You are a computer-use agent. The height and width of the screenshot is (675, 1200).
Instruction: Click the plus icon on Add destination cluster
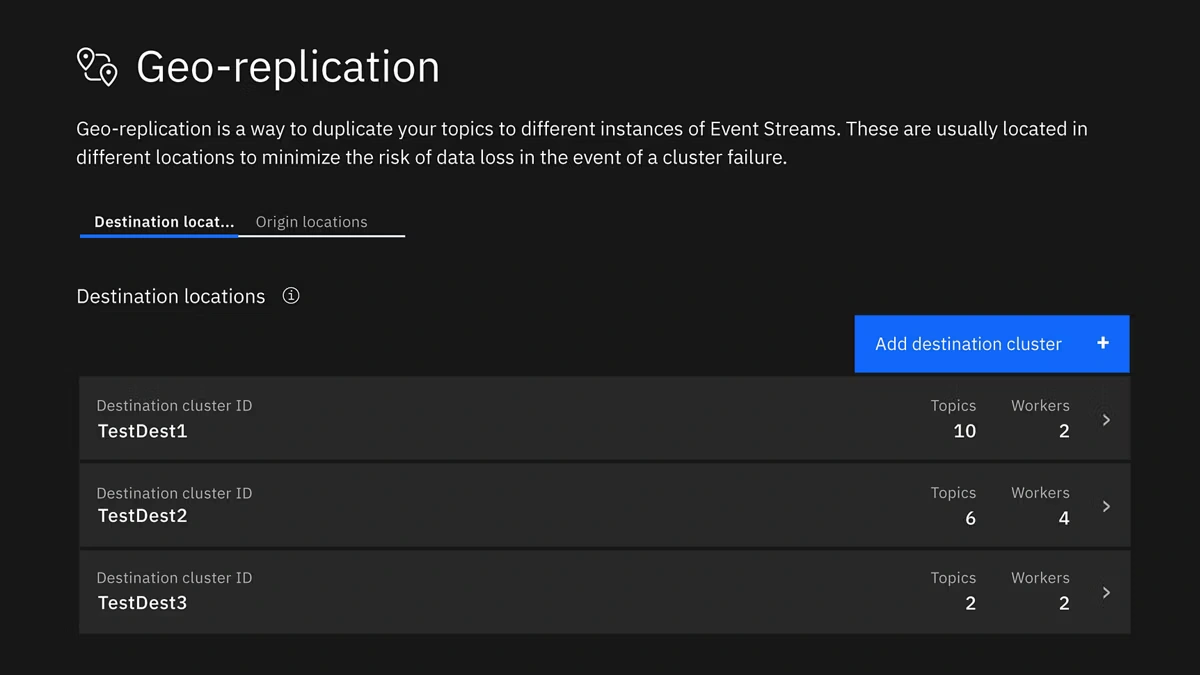point(1103,343)
